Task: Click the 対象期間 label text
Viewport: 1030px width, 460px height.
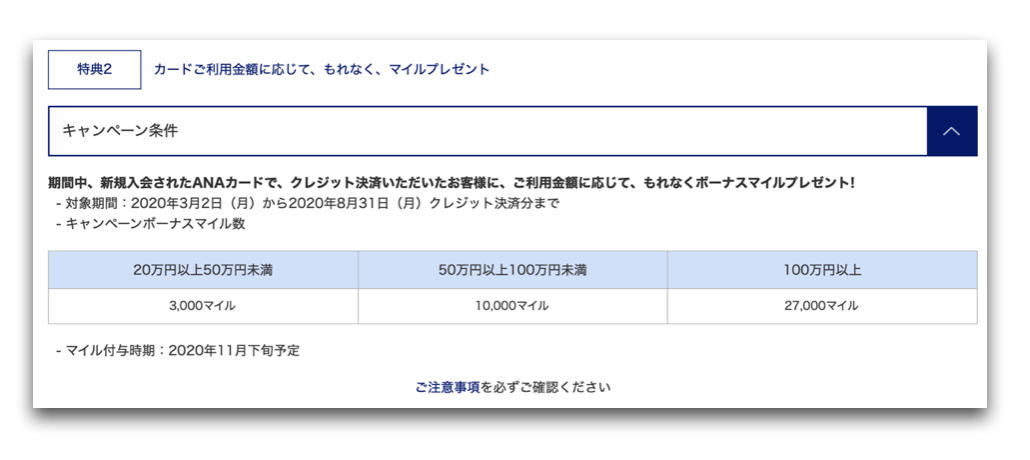Action: click(91, 203)
